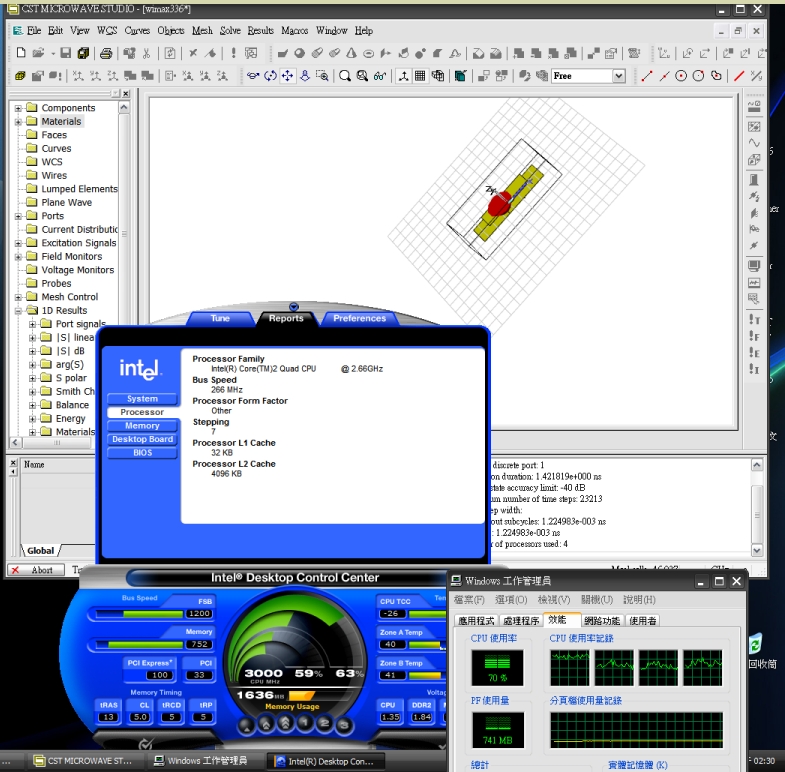The height and width of the screenshot is (772, 785).
Task: Click the '!F' solver icon
Action: [x=754, y=336]
